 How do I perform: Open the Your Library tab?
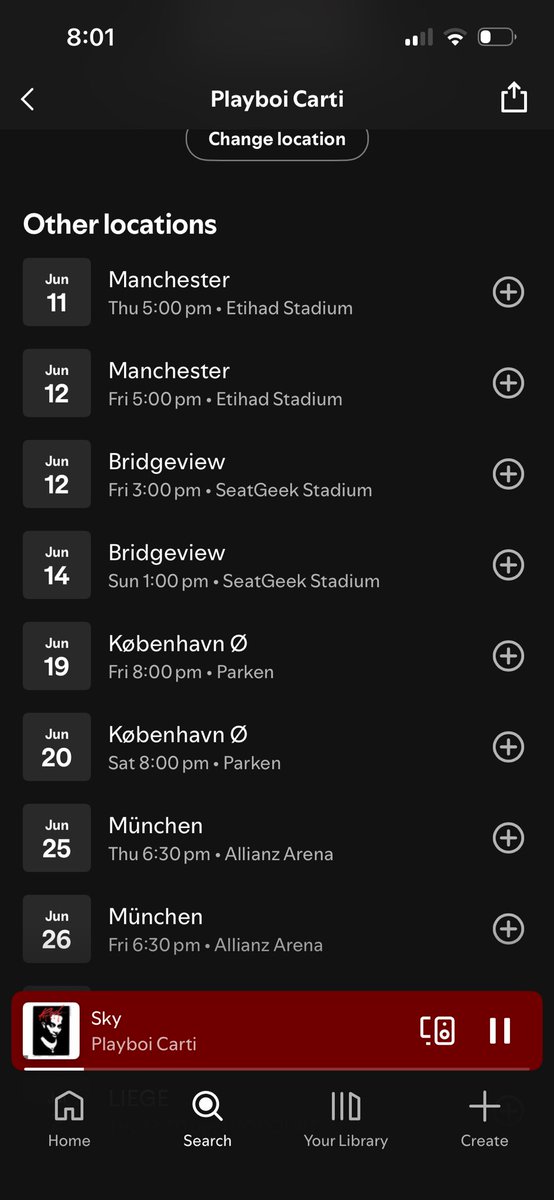[346, 1120]
